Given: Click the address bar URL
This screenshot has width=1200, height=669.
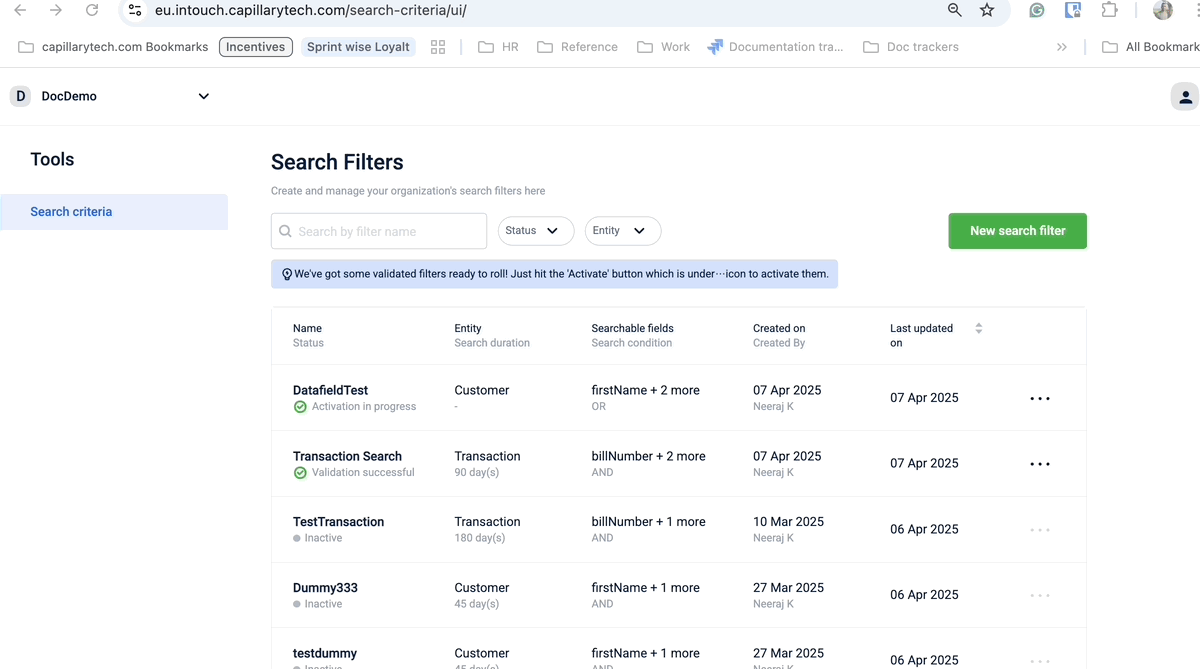Looking at the screenshot, I should pyautogui.click(x=311, y=10).
